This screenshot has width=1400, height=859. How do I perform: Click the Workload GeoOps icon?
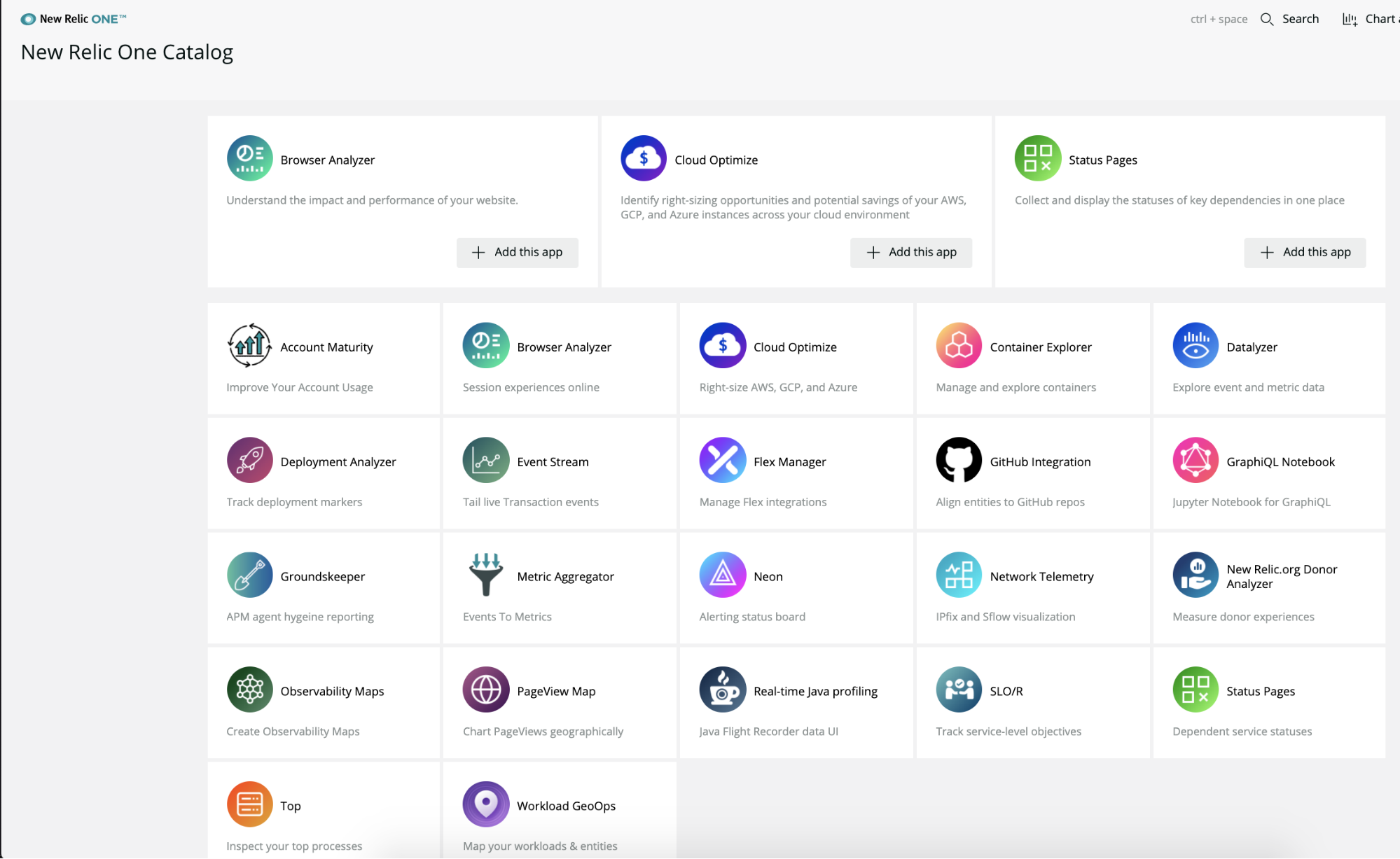[x=485, y=805]
